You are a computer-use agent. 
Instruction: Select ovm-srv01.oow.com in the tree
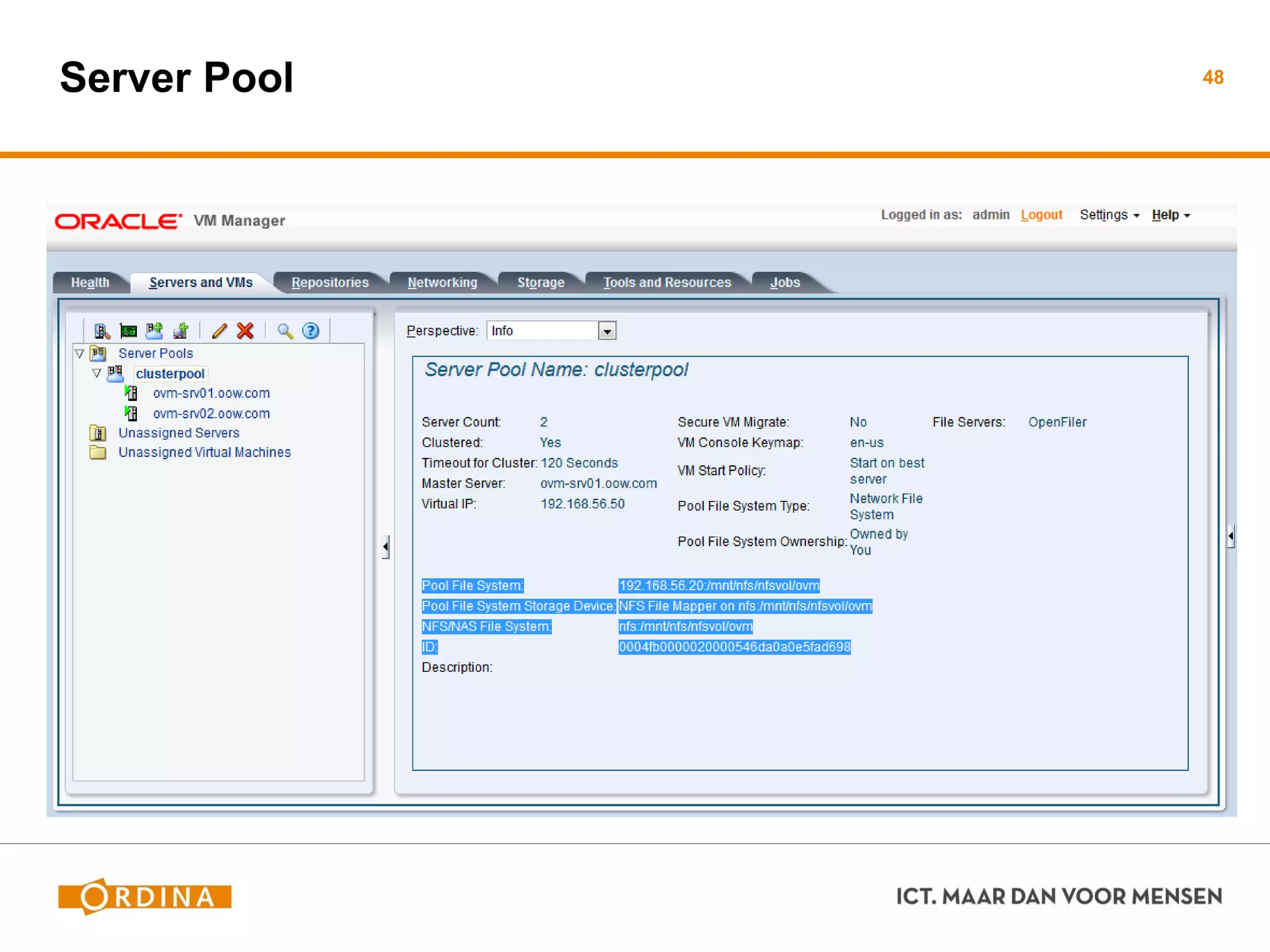pos(211,394)
